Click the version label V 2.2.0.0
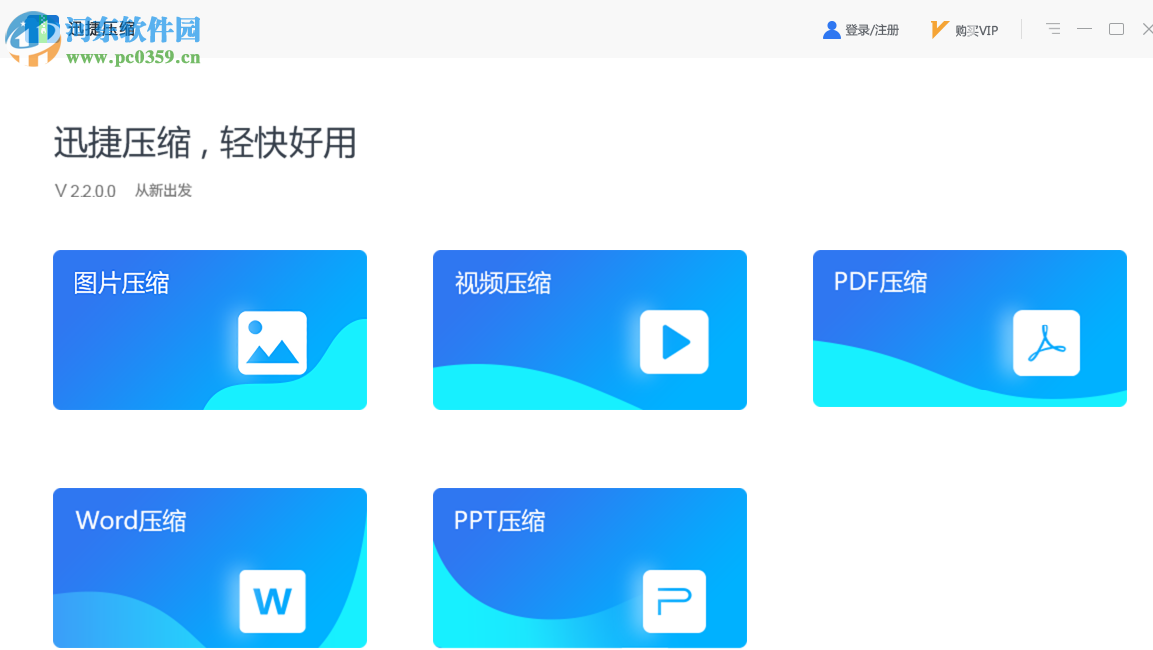 84,190
